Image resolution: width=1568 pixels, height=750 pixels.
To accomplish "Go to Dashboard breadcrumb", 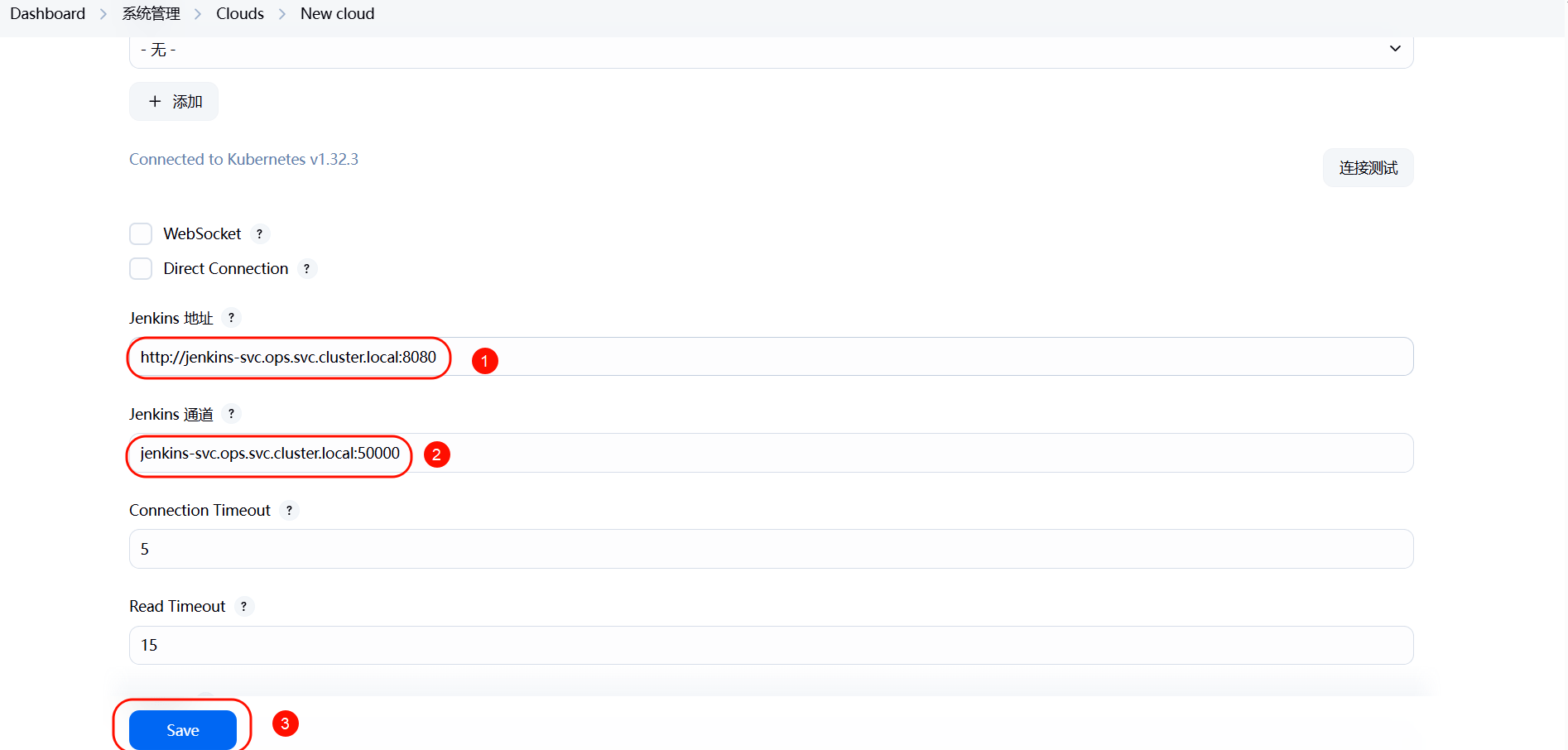I will pyautogui.click(x=47, y=14).
